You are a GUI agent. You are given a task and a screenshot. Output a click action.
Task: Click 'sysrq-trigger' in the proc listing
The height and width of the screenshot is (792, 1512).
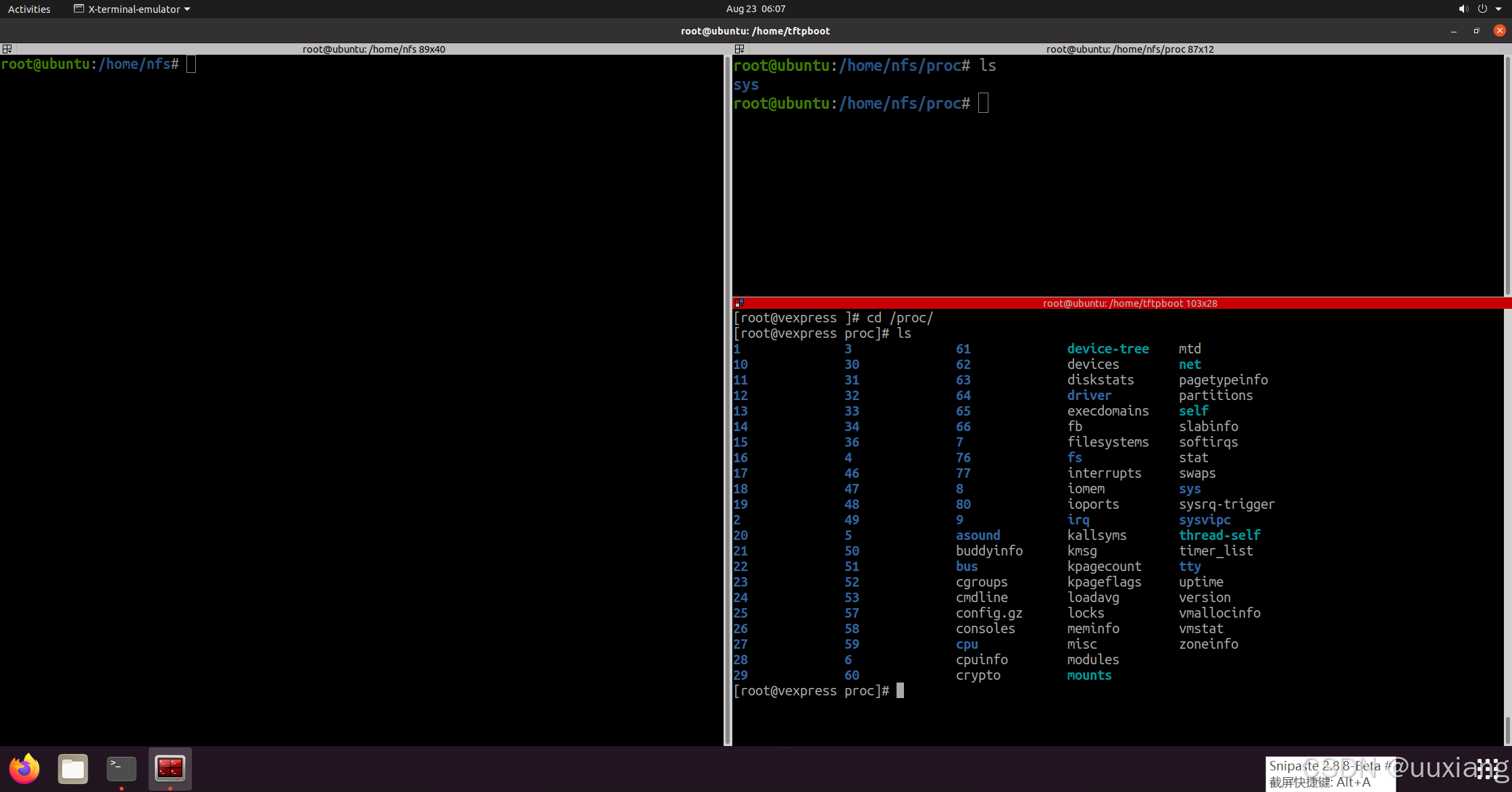pos(1227,504)
